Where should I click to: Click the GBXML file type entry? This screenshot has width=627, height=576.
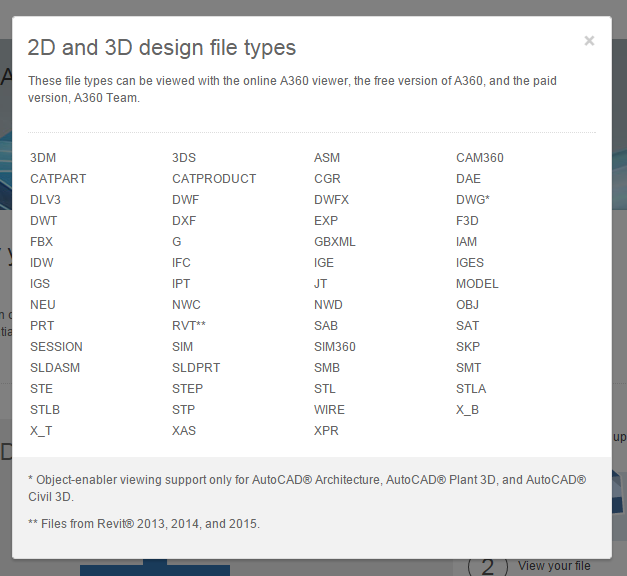point(334,242)
